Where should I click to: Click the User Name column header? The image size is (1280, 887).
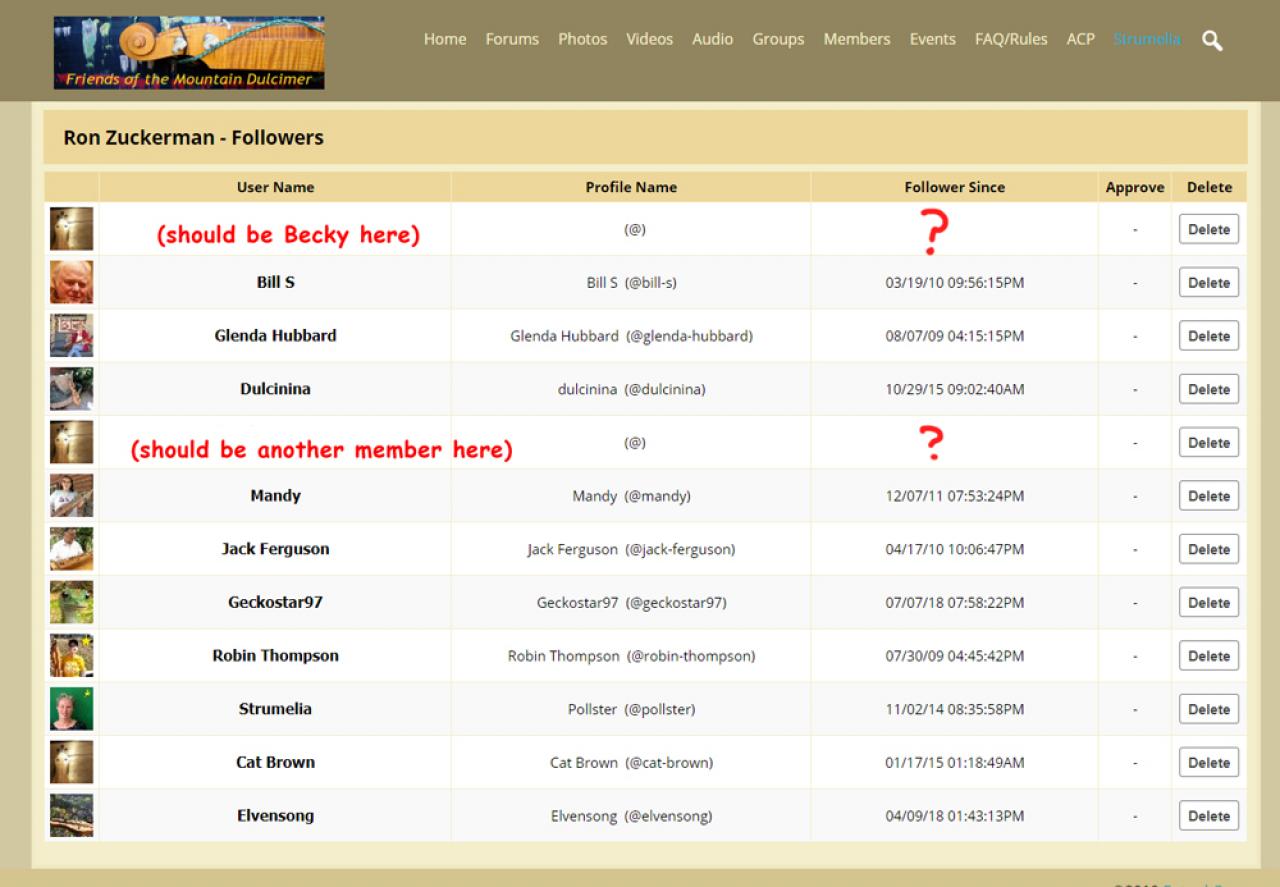pos(275,187)
